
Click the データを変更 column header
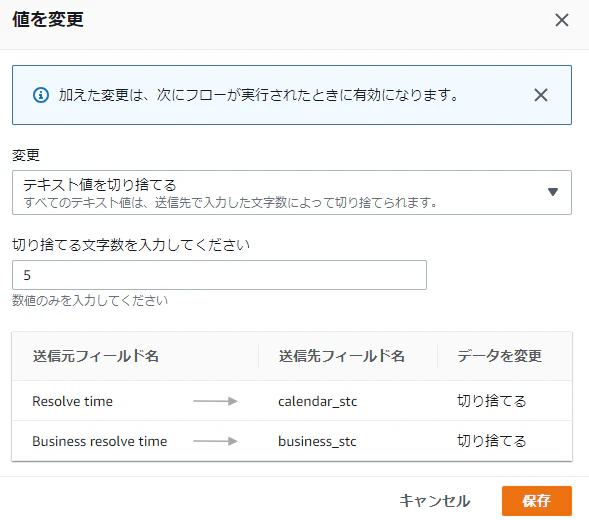(499, 356)
